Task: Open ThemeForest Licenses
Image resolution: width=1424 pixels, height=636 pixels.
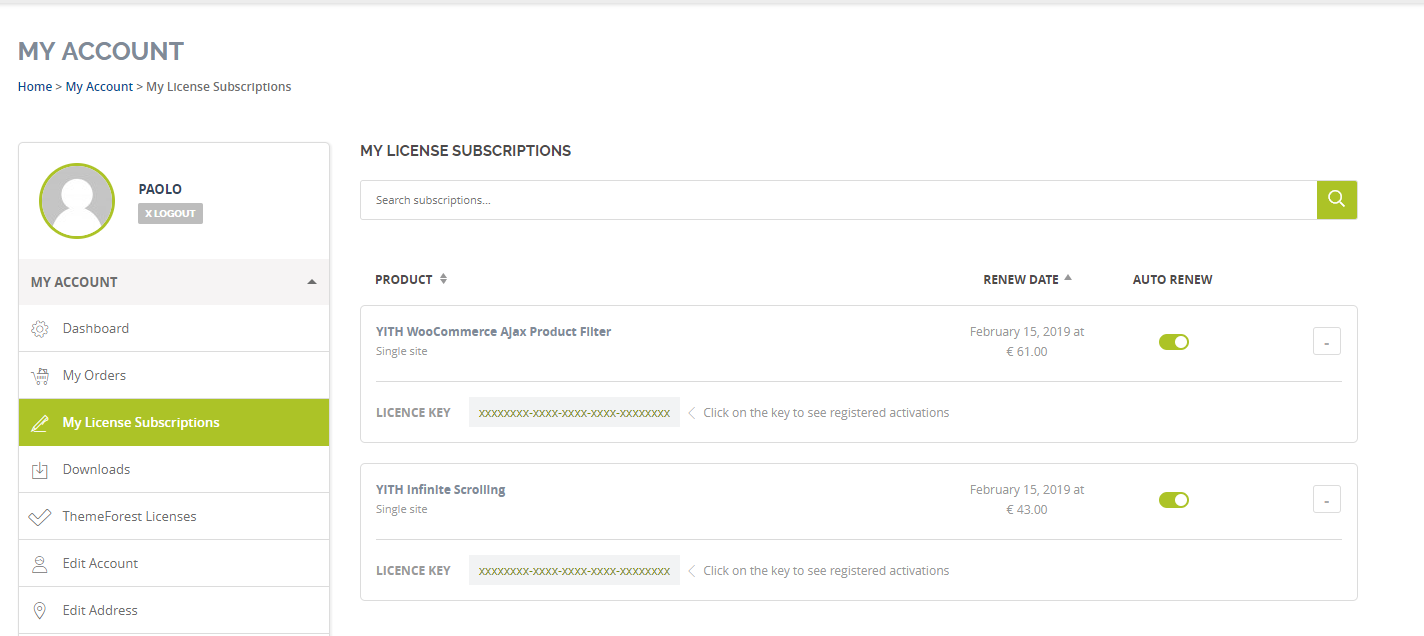Action: pyautogui.click(x=174, y=516)
